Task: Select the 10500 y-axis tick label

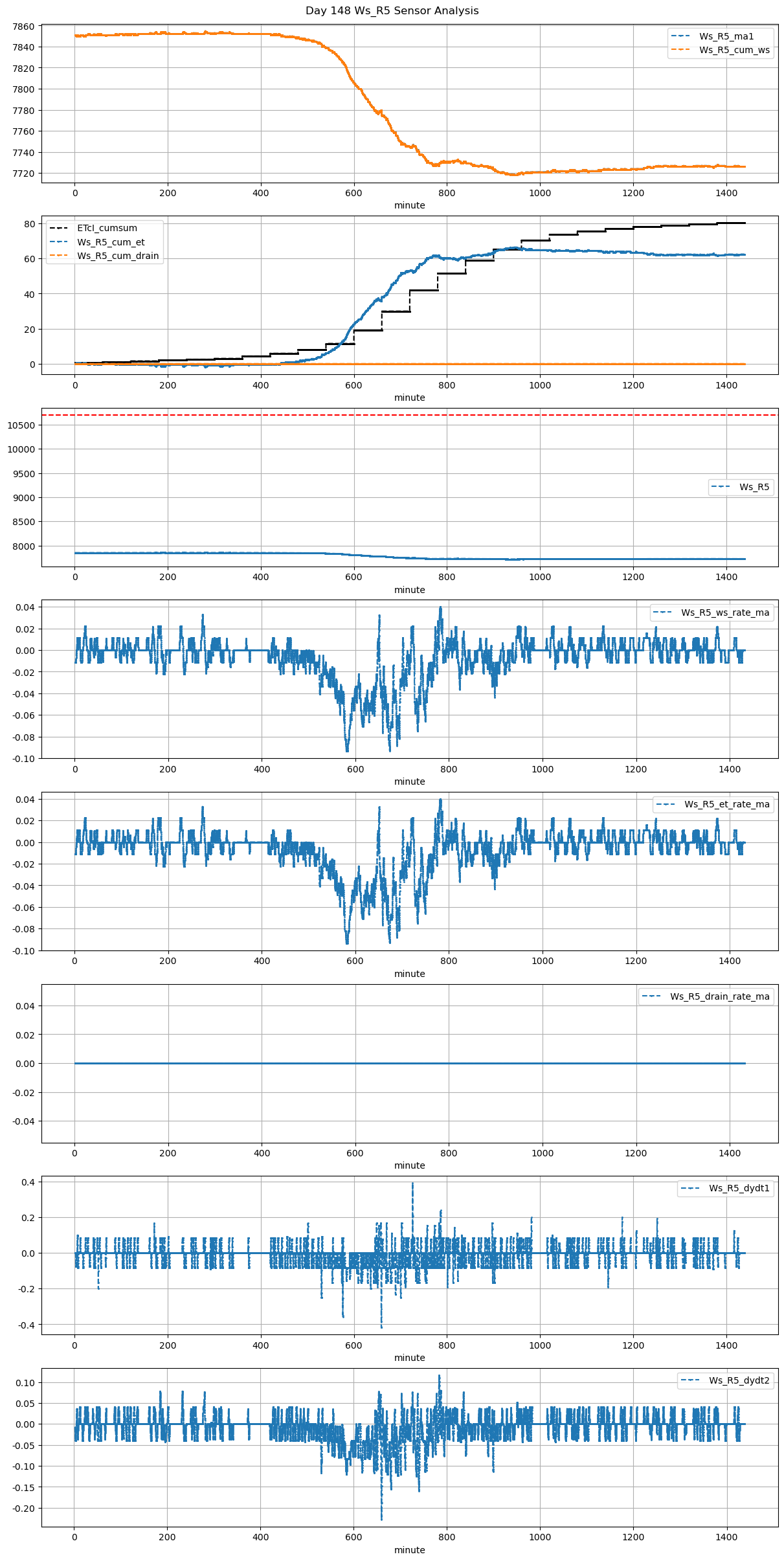Action: [x=21, y=425]
